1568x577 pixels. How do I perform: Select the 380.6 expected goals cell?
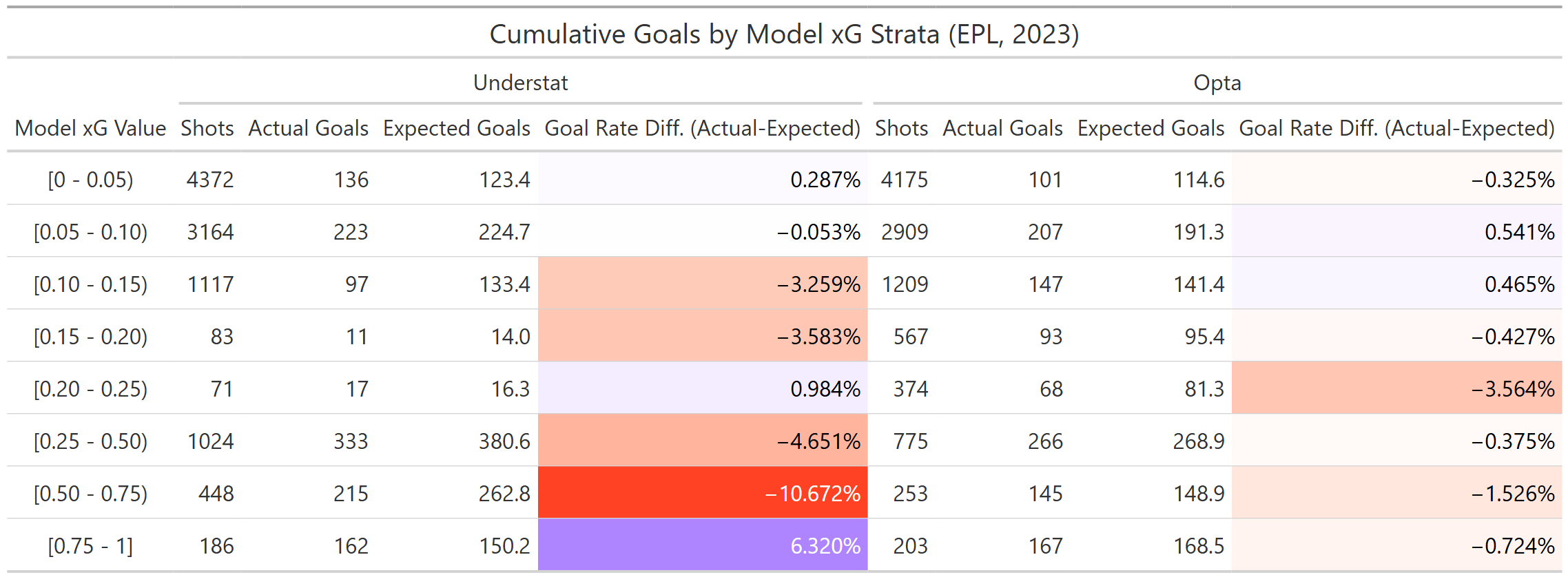(x=504, y=441)
